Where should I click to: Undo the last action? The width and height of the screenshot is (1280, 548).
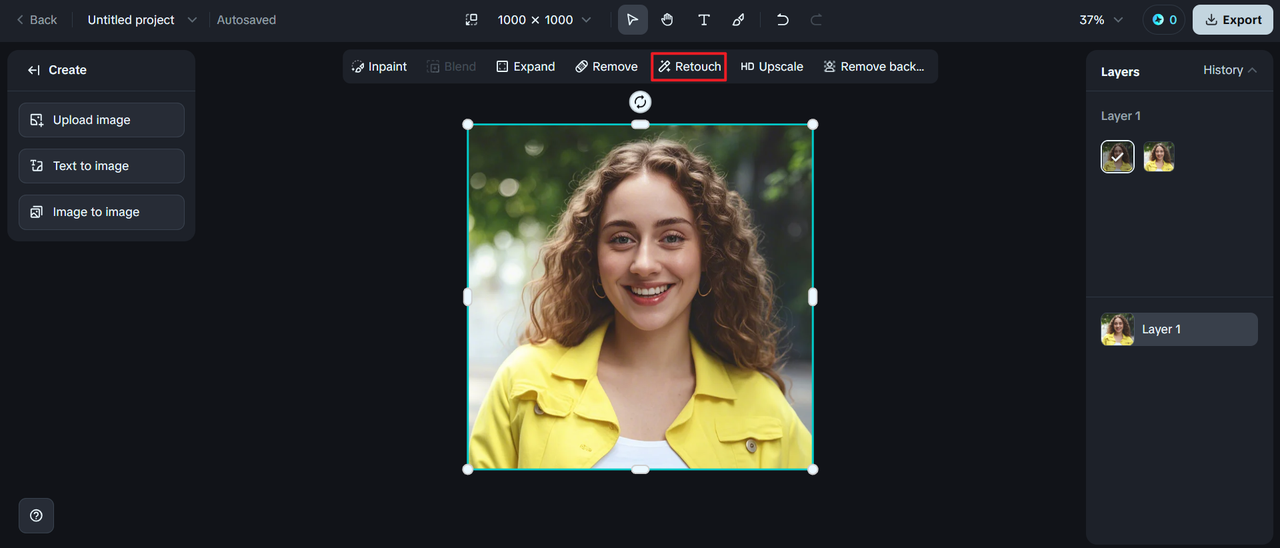tap(783, 20)
